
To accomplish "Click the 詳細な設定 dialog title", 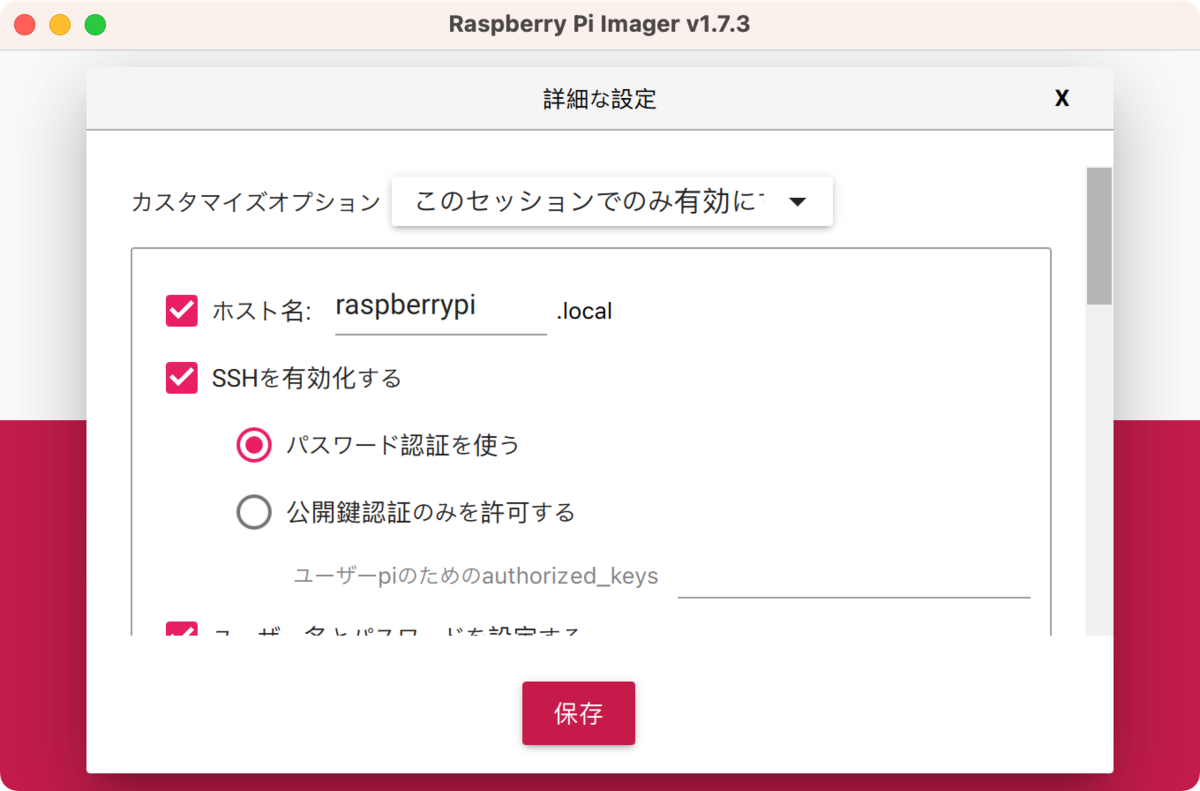I will 600,99.
